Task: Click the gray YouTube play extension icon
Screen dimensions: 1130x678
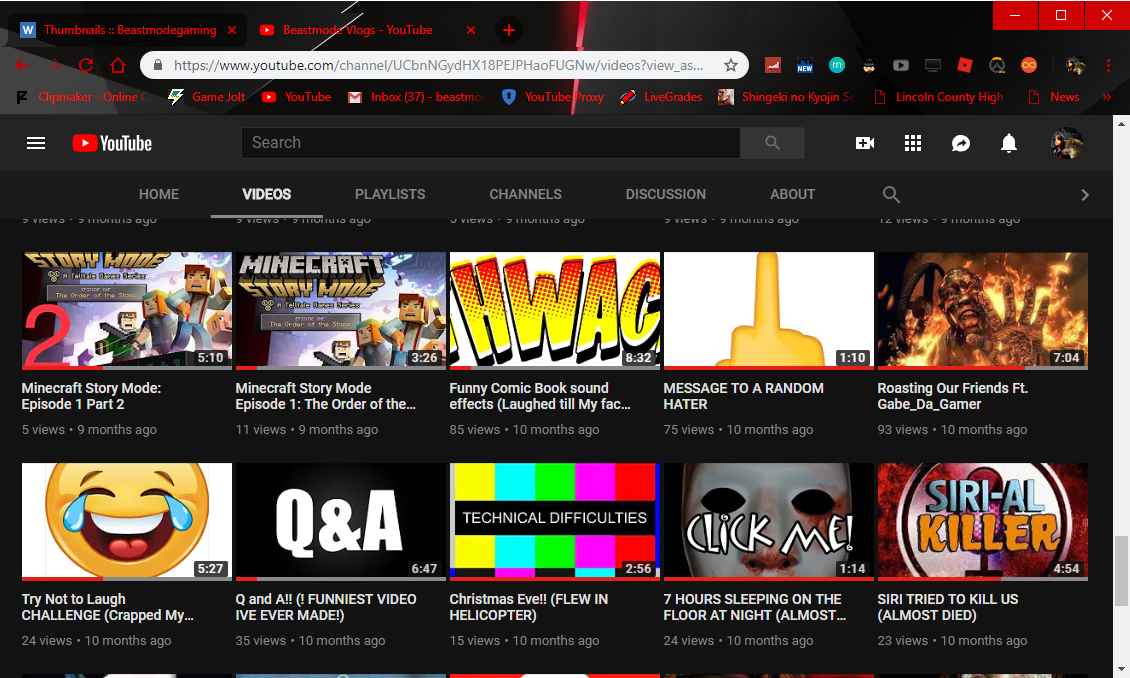Action: click(x=901, y=66)
